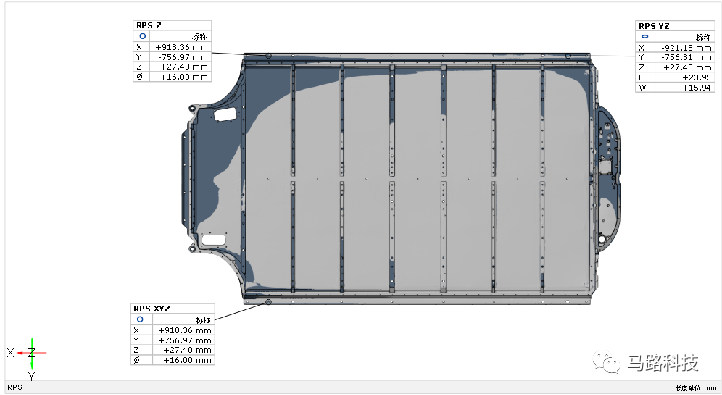Click the RPS hole at the tray's top-right corner
Screen dimensions: 722x395
pyautogui.click(x=568, y=56)
